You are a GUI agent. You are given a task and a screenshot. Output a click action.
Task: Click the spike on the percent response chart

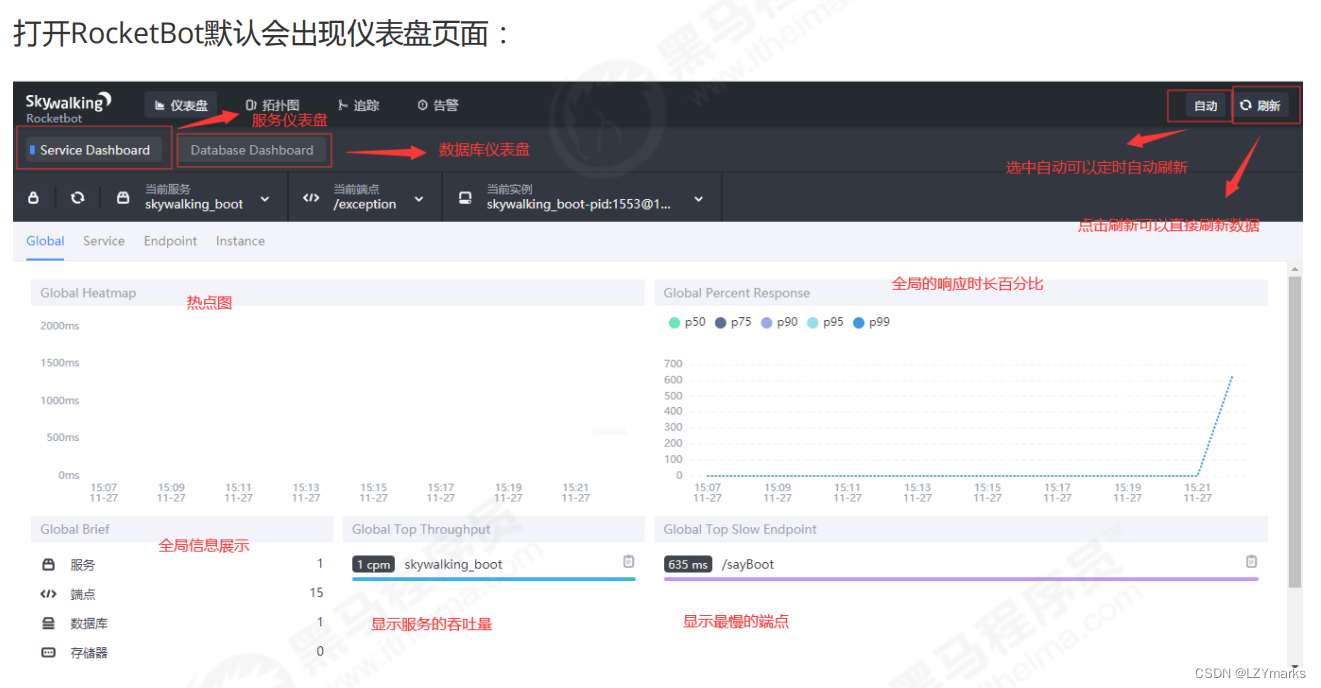[x=1232, y=377]
